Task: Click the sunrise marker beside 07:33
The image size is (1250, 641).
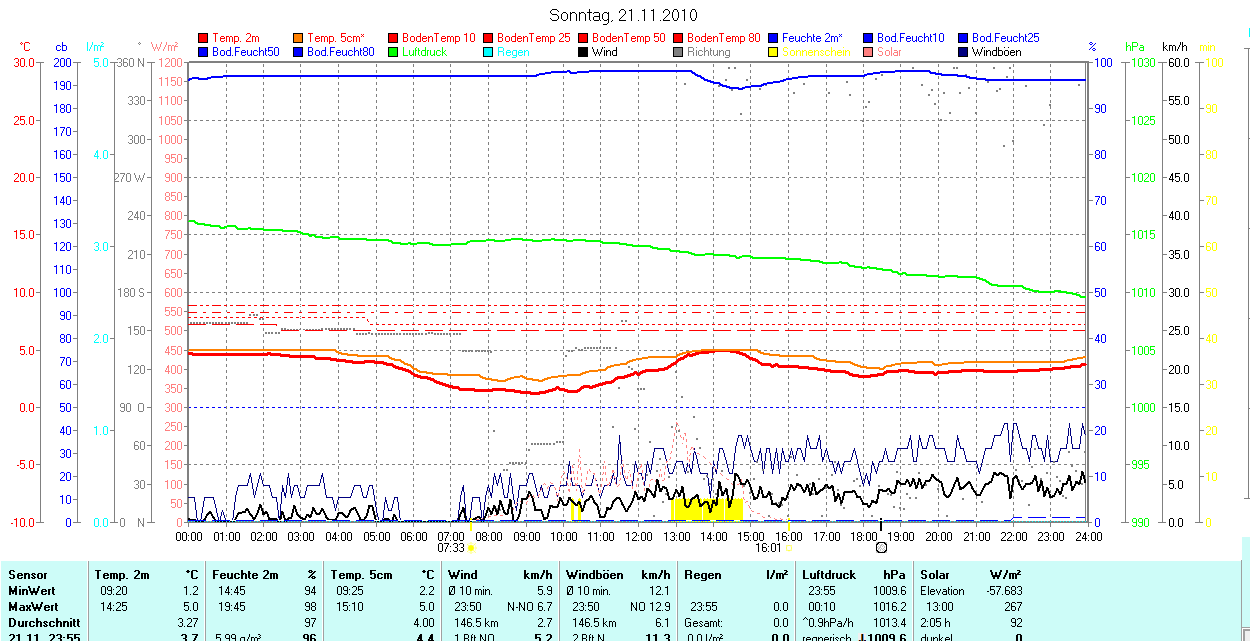Action: coord(471,548)
